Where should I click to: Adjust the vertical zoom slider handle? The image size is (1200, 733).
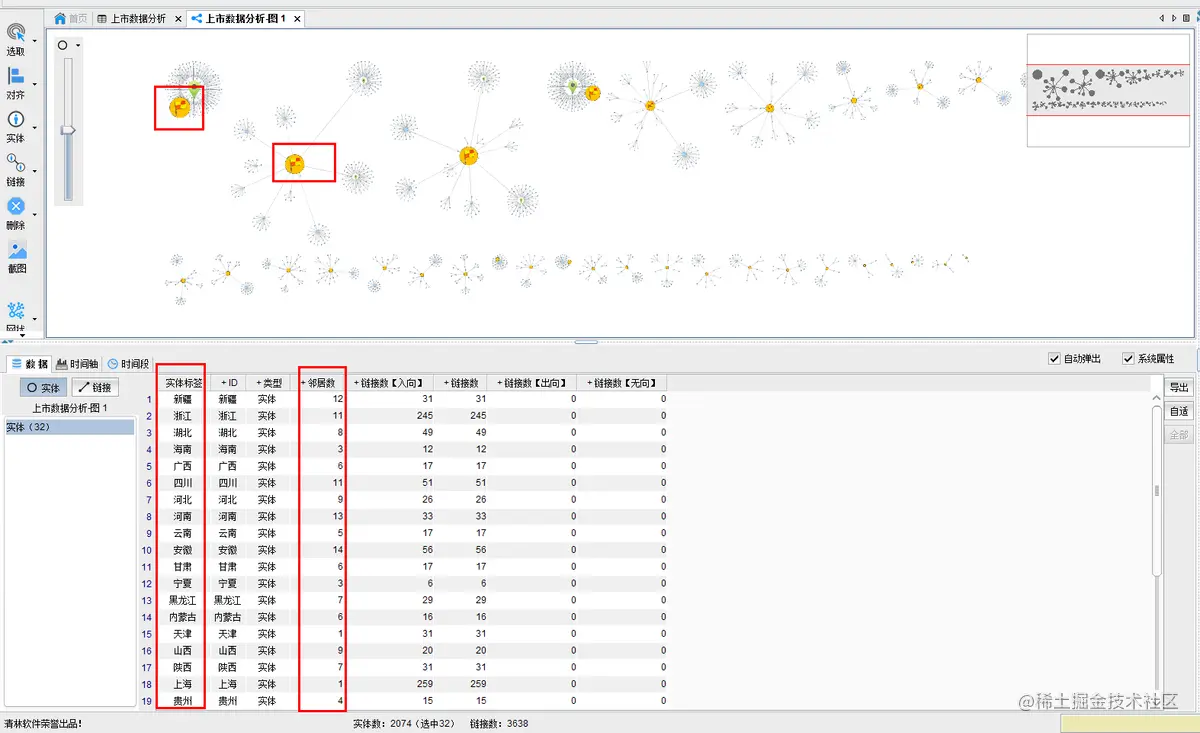(69, 130)
